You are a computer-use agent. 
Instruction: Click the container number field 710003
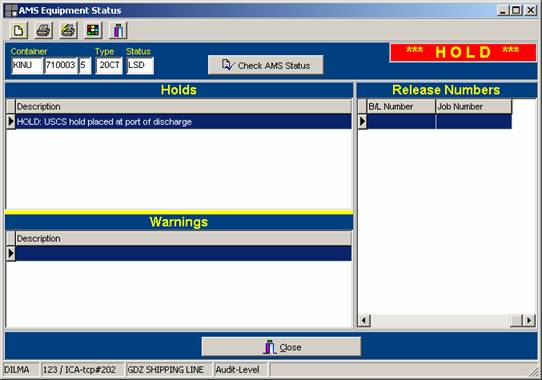(60, 65)
